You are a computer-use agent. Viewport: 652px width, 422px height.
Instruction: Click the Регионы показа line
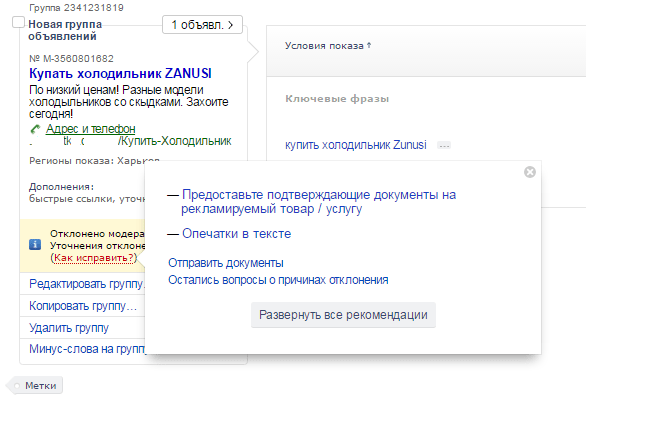pos(94,160)
